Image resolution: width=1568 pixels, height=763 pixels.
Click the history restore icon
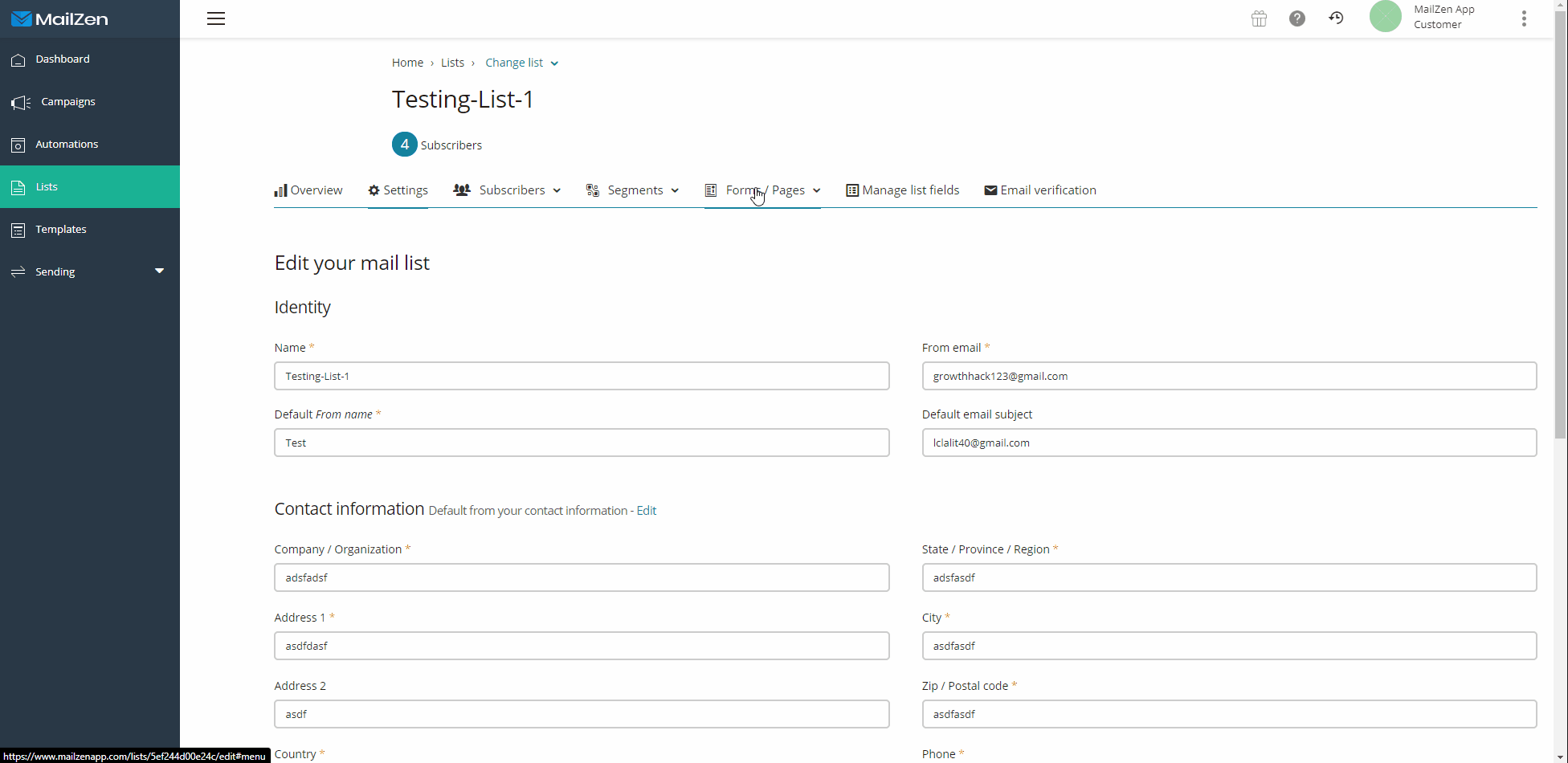click(1336, 18)
